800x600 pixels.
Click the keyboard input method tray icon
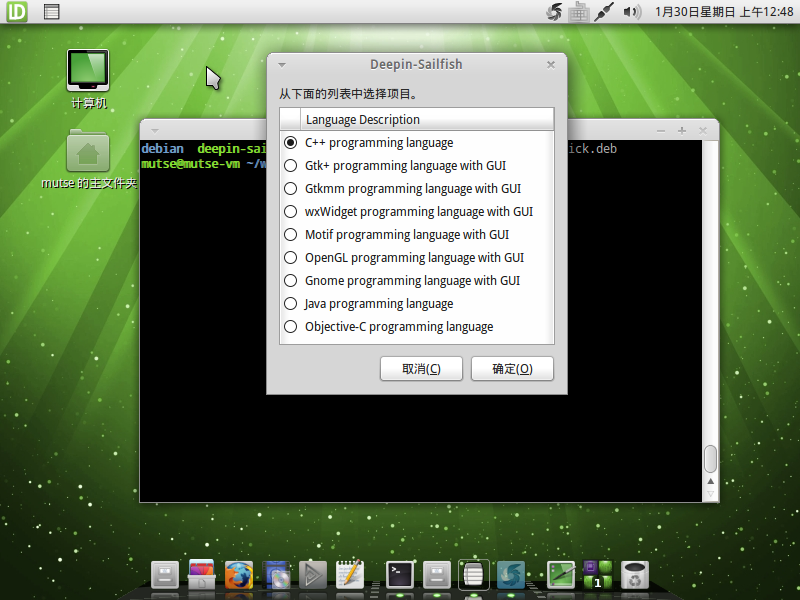pos(579,12)
